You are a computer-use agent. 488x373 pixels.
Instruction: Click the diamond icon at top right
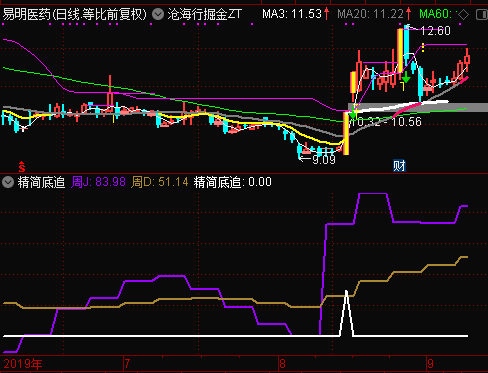(464, 15)
